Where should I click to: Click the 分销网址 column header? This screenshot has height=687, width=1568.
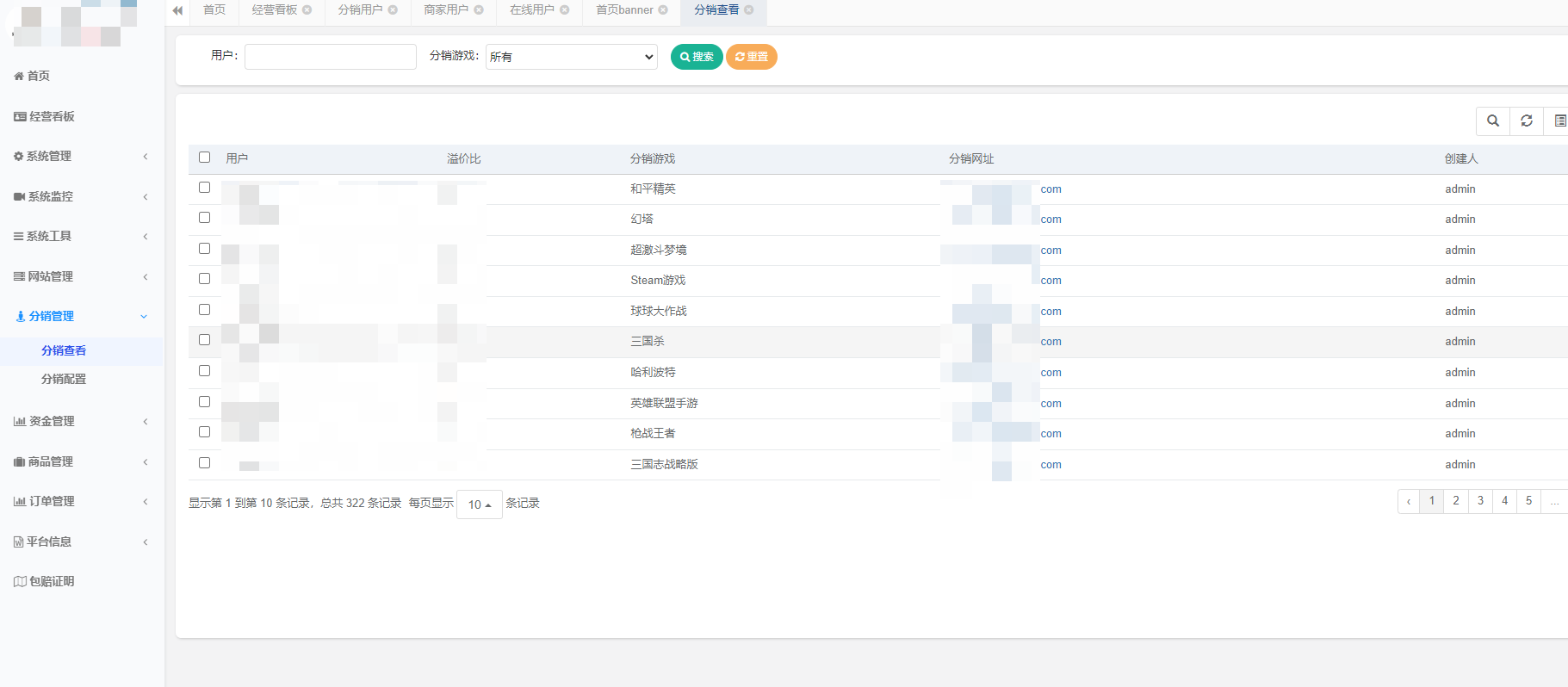[971, 158]
